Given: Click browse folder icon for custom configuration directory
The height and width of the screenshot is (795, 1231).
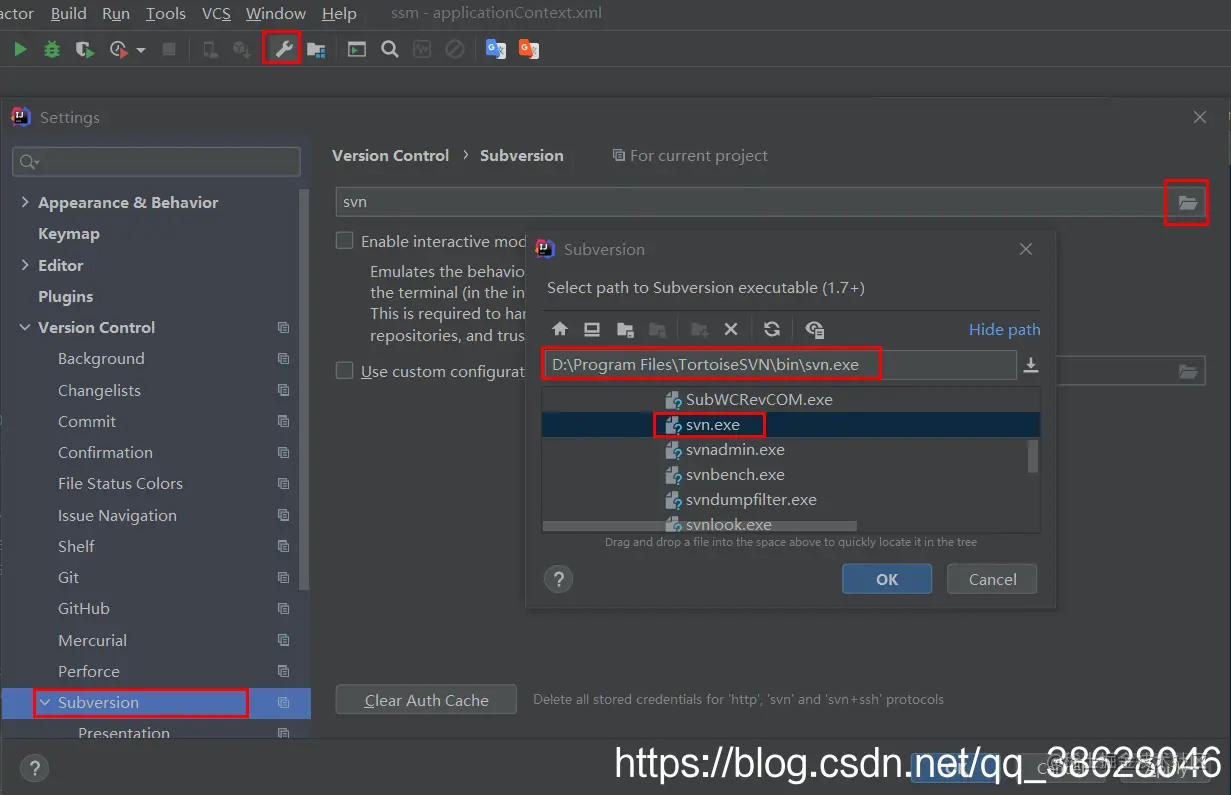Looking at the screenshot, I should coord(1187,371).
